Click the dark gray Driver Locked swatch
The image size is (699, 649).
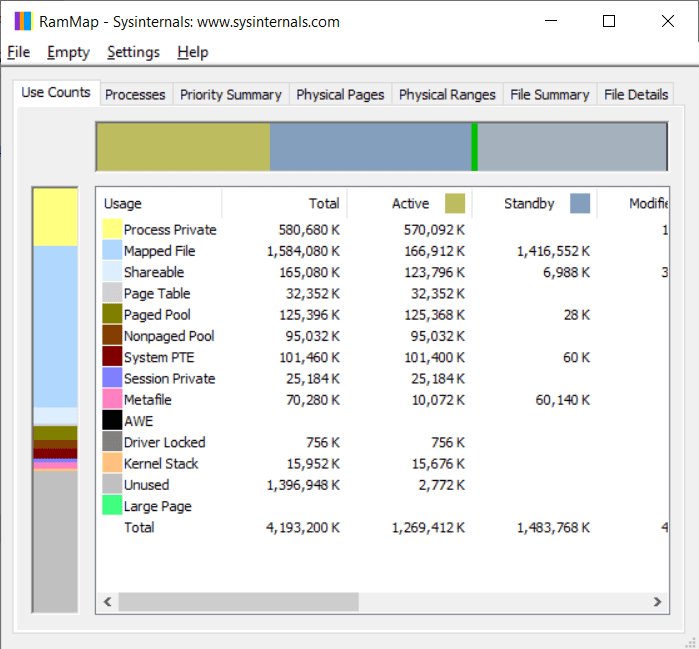point(112,441)
